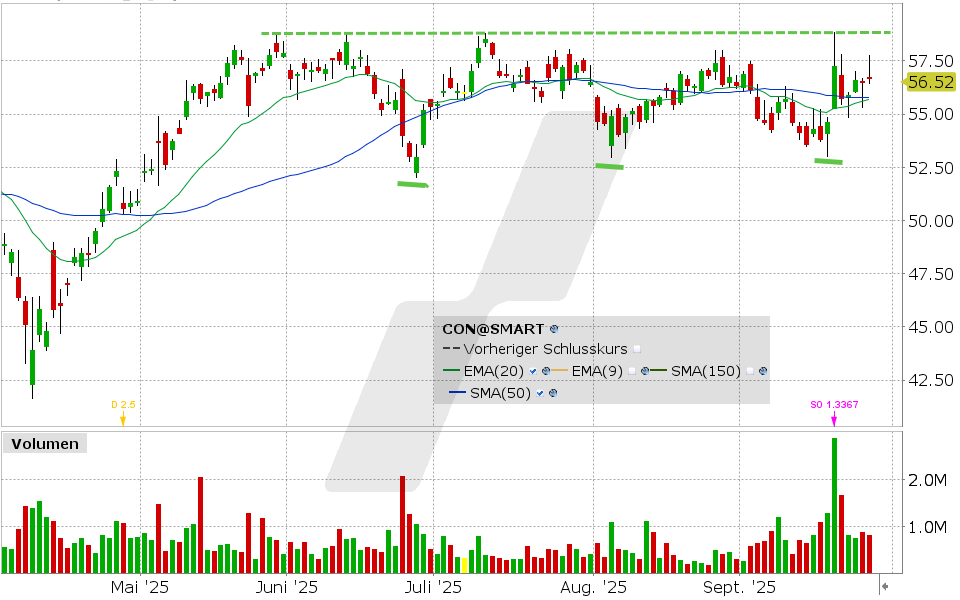960x600 pixels.
Task: Open the SMA(50) settings icon
Action: [x=553, y=393]
